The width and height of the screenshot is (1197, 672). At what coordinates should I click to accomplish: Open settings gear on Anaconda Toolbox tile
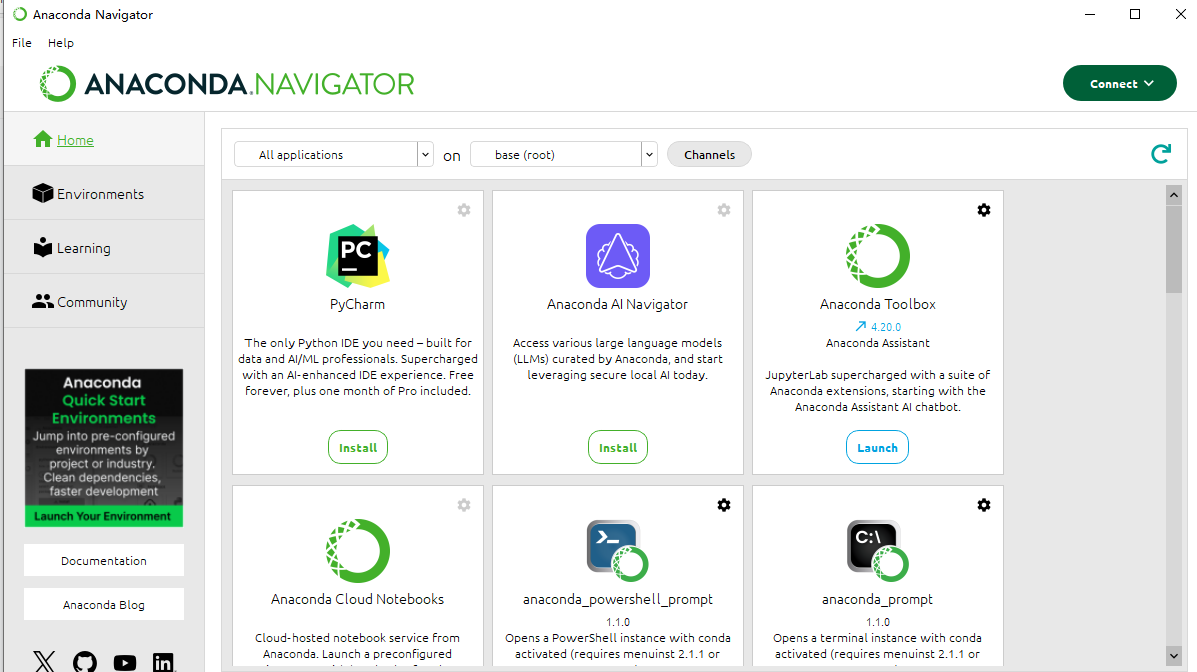click(x=984, y=210)
